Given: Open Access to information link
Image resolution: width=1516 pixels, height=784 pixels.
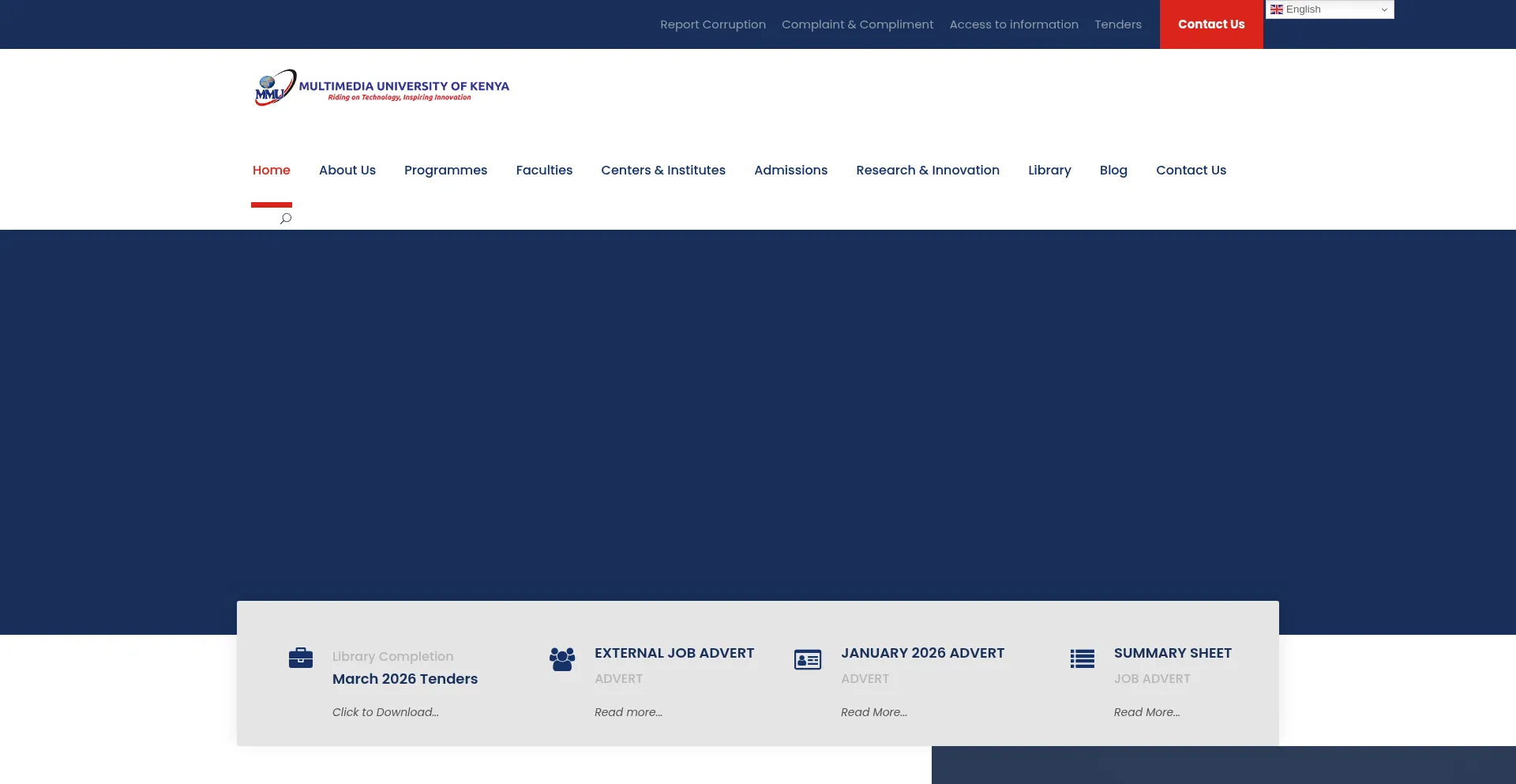Looking at the screenshot, I should (1014, 24).
